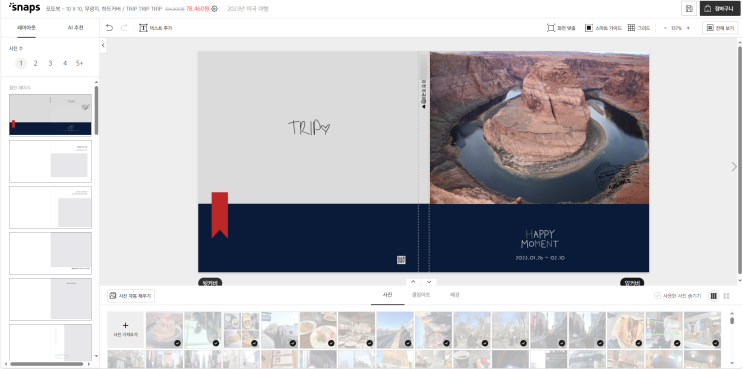Click the canvas vertical scrollbar
The width and height of the screenshot is (743, 369).
pos(739,160)
